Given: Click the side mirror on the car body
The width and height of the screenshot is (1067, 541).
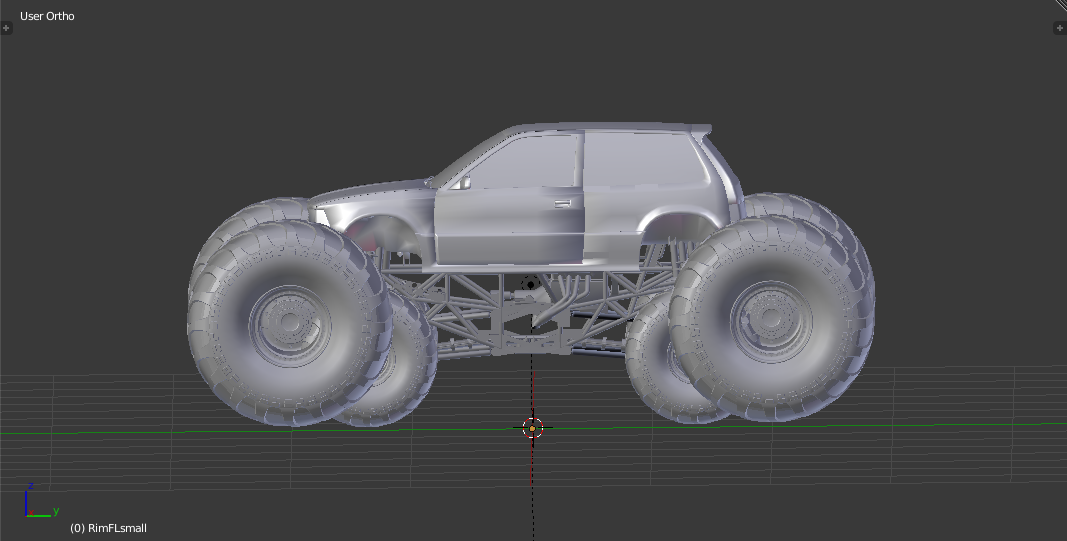Looking at the screenshot, I should (464, 182).
